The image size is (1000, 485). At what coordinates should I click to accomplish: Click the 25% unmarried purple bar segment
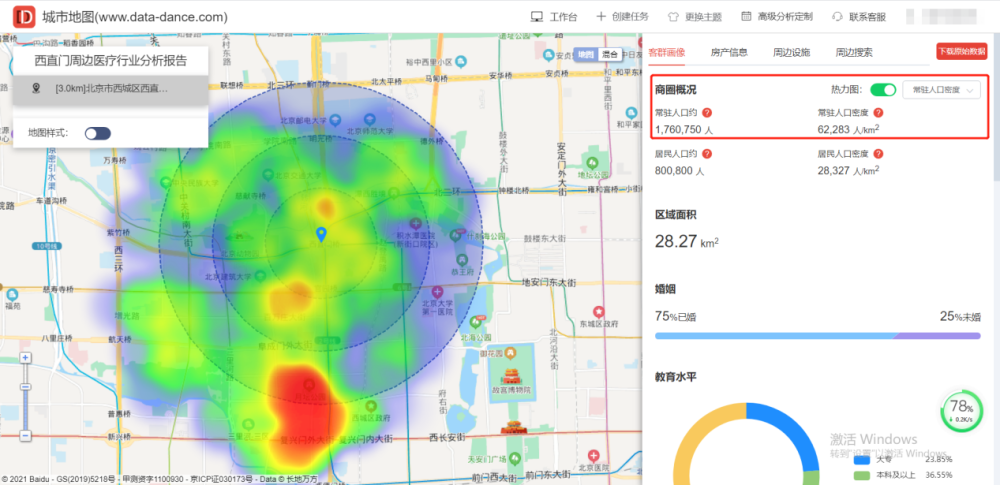coord(939,336)
